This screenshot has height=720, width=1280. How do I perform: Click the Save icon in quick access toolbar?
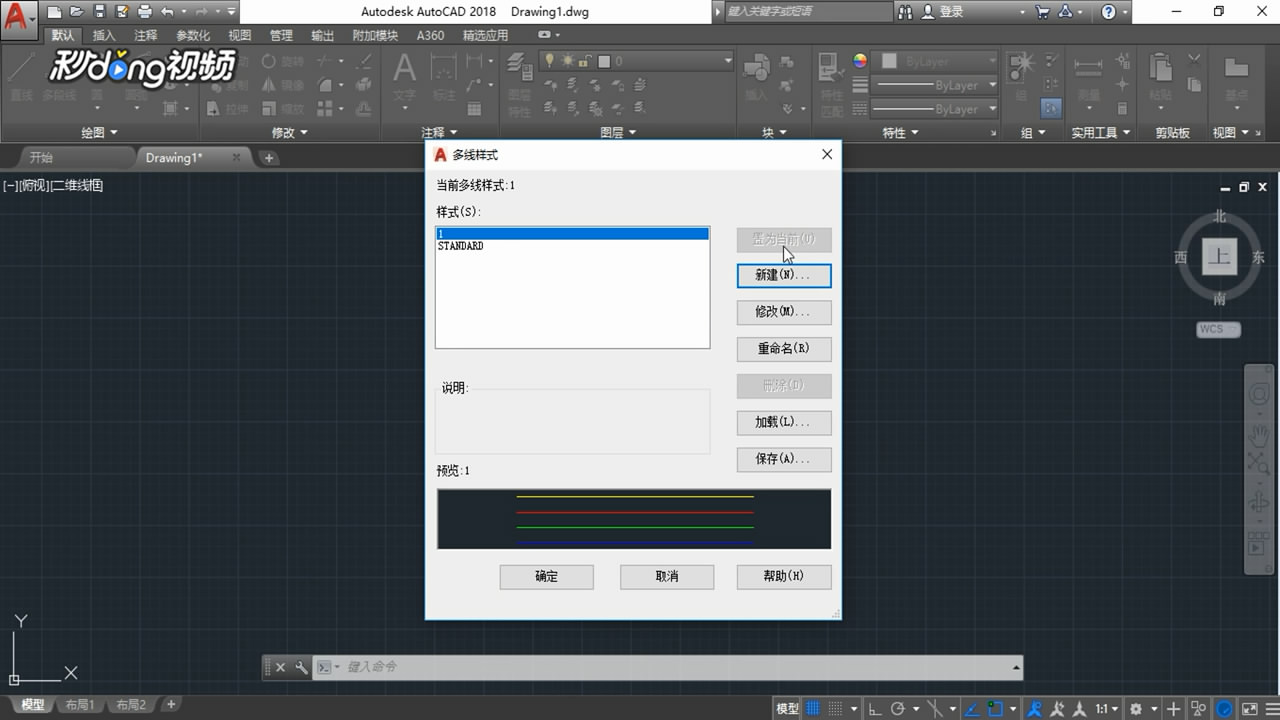pos(99,12)
